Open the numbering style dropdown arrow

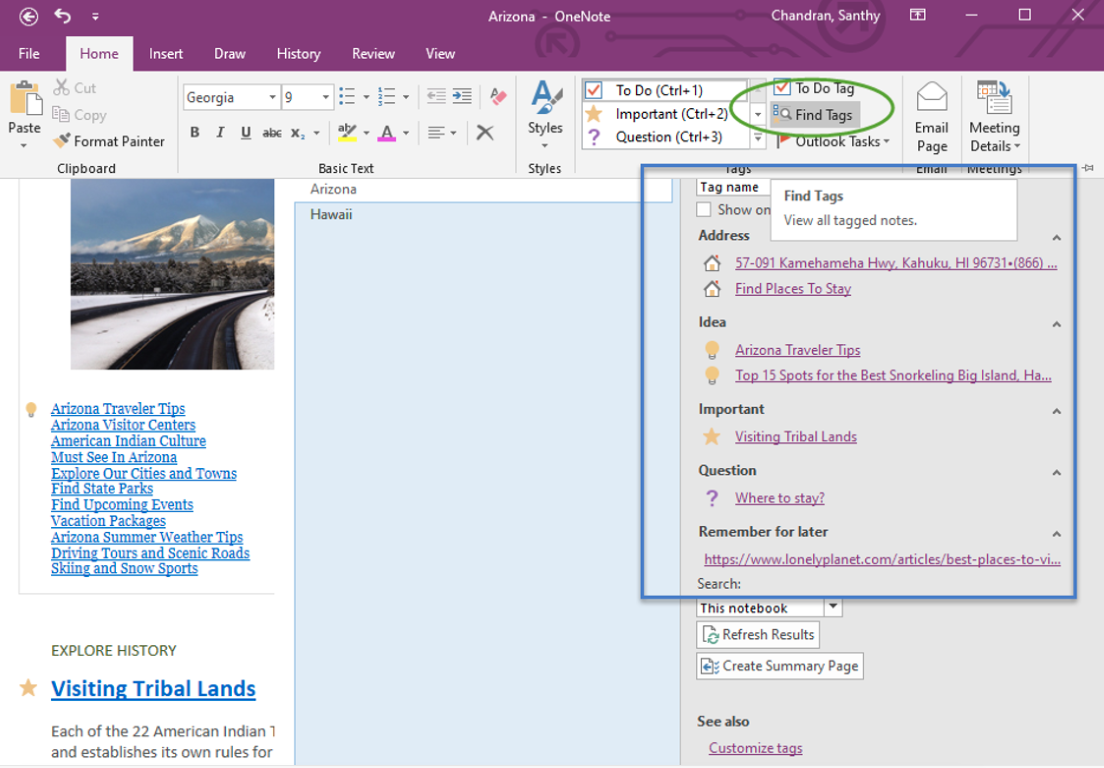(406, 97)
